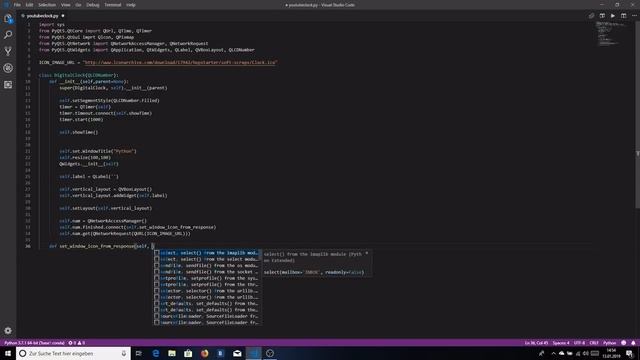This screenshot has height=360, width=640.
Task: Click the feedback smiley in status bar
Action: point(623,343)
